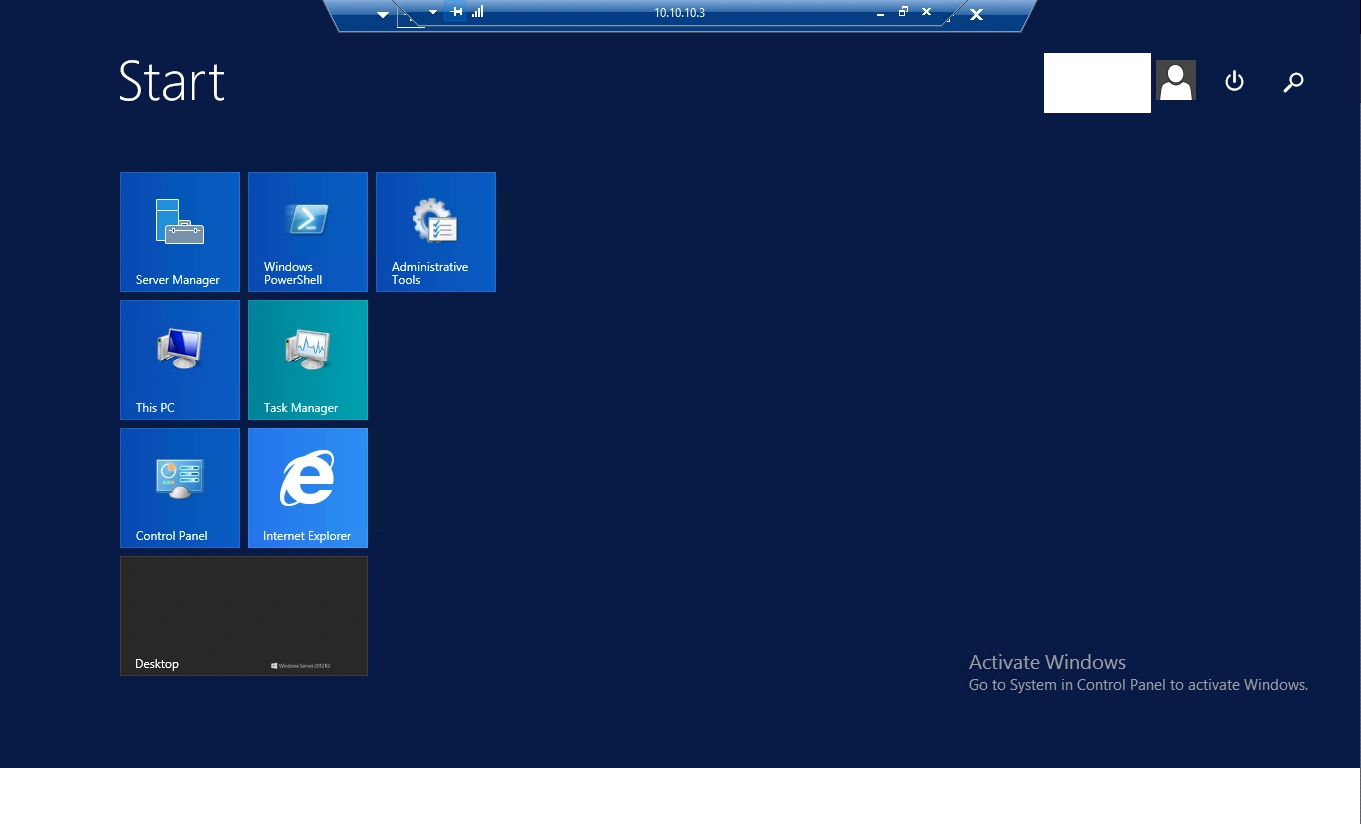Switch to the Desktop tile
This screenshot has width=1361, height=824.
(244, 616)
